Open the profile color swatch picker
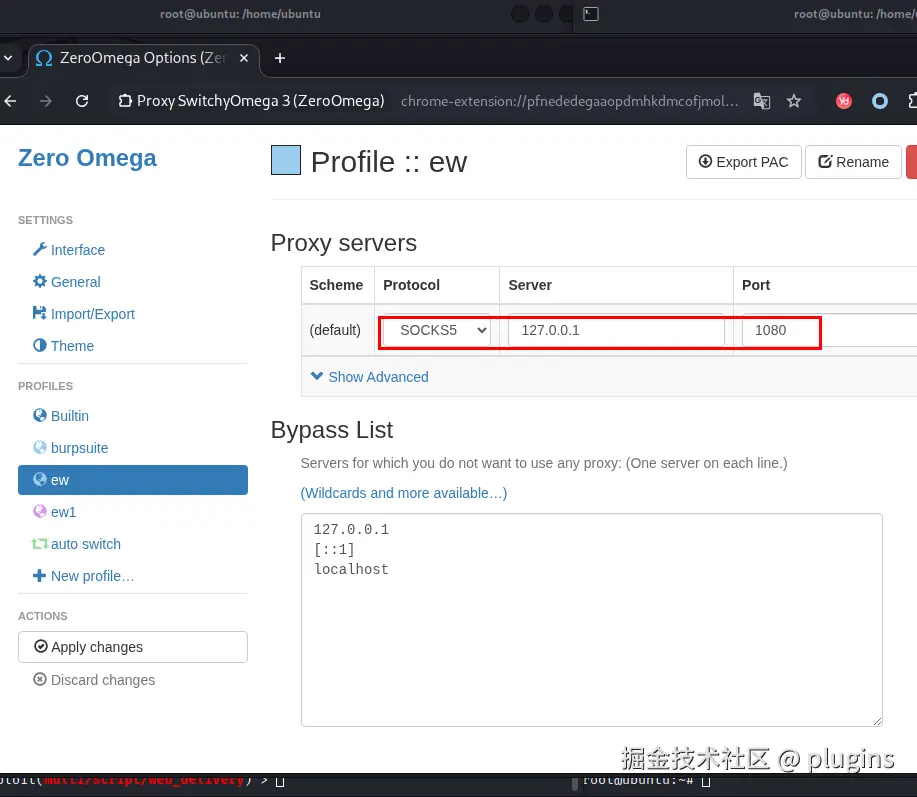This screenshot has width=917, height=797. click(286, 160)
